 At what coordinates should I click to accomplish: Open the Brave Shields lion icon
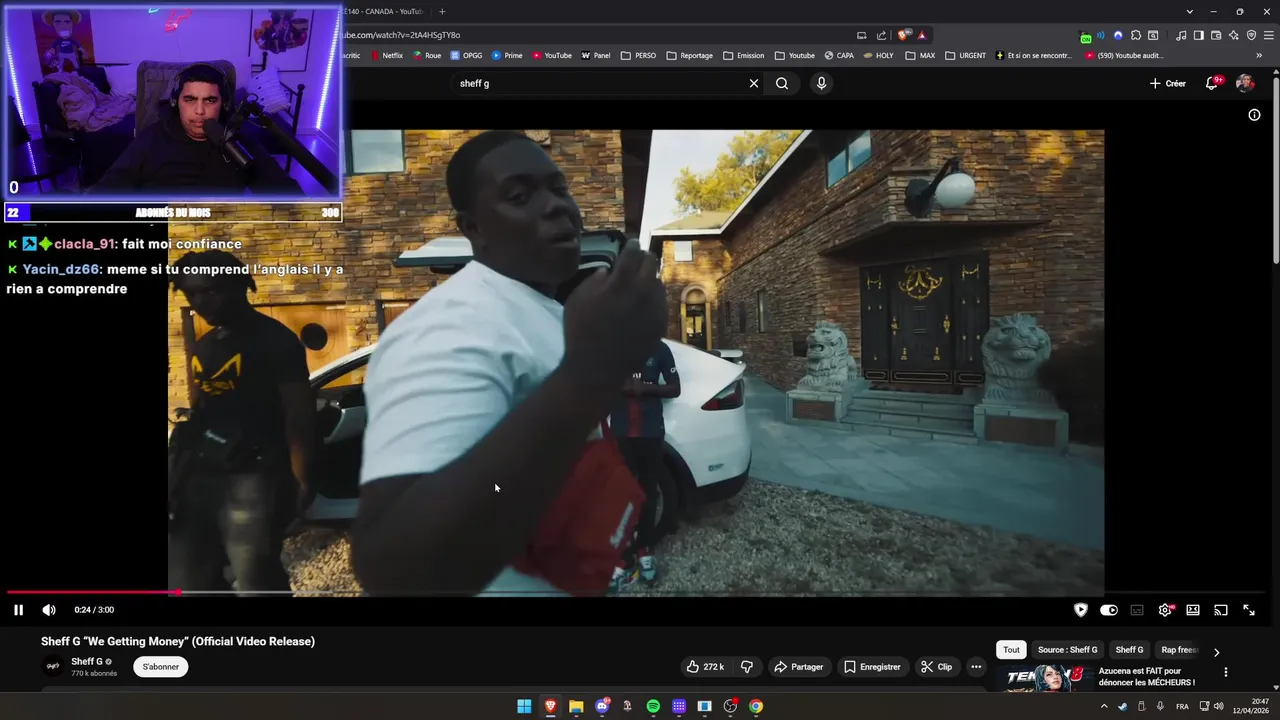(x=901, y=35)
